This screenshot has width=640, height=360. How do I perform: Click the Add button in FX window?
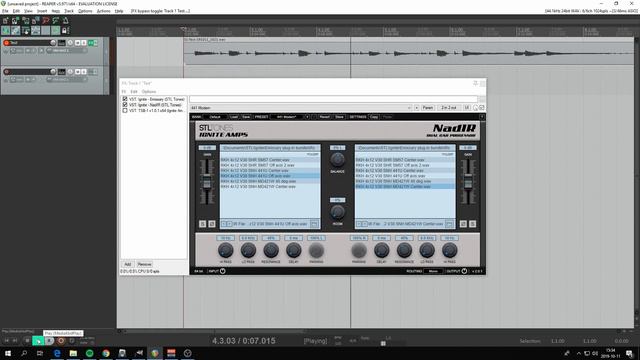tap(127, 264)
